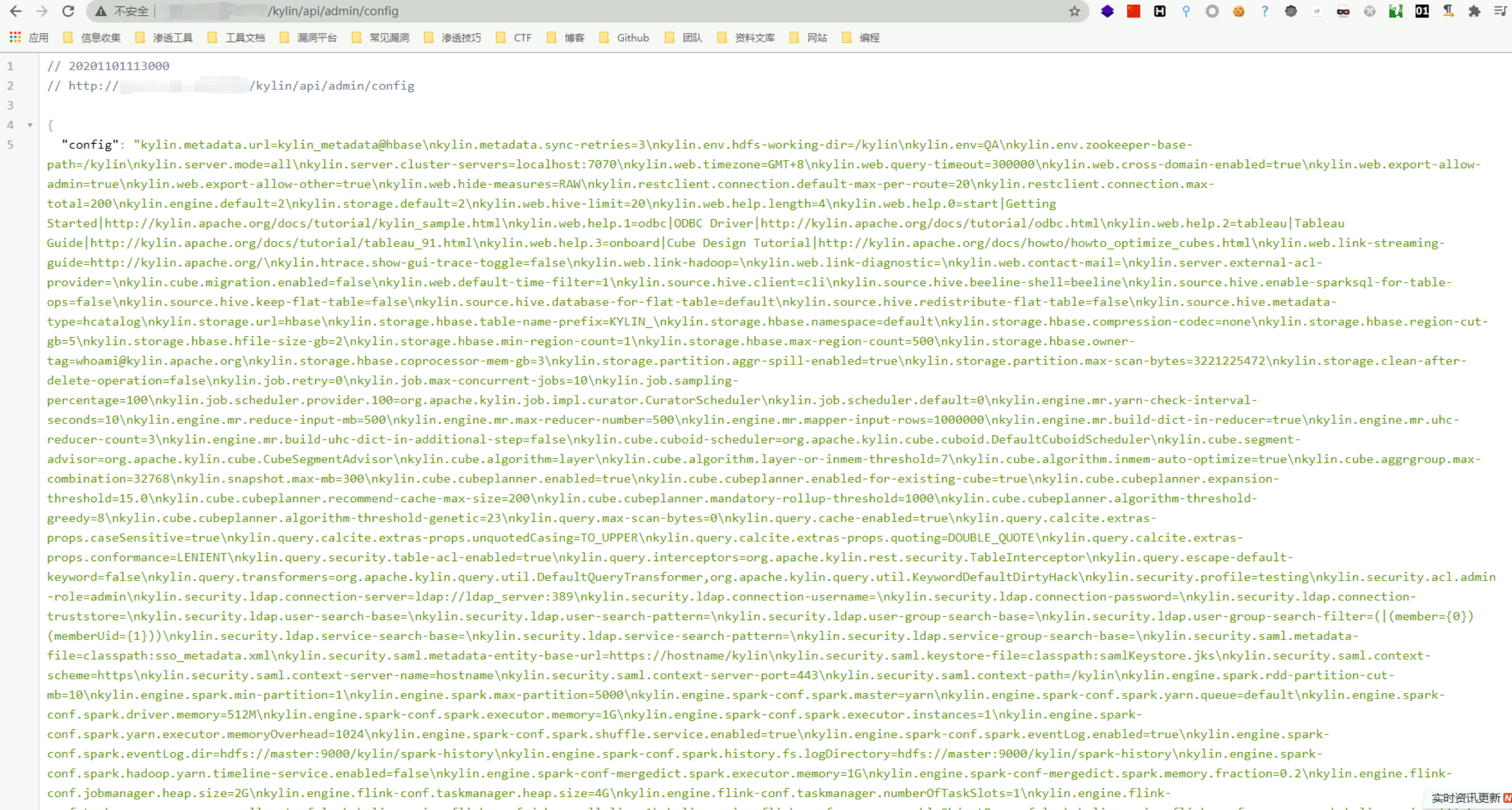Click the 不安全 site security warning

click(x=122, y=11)
